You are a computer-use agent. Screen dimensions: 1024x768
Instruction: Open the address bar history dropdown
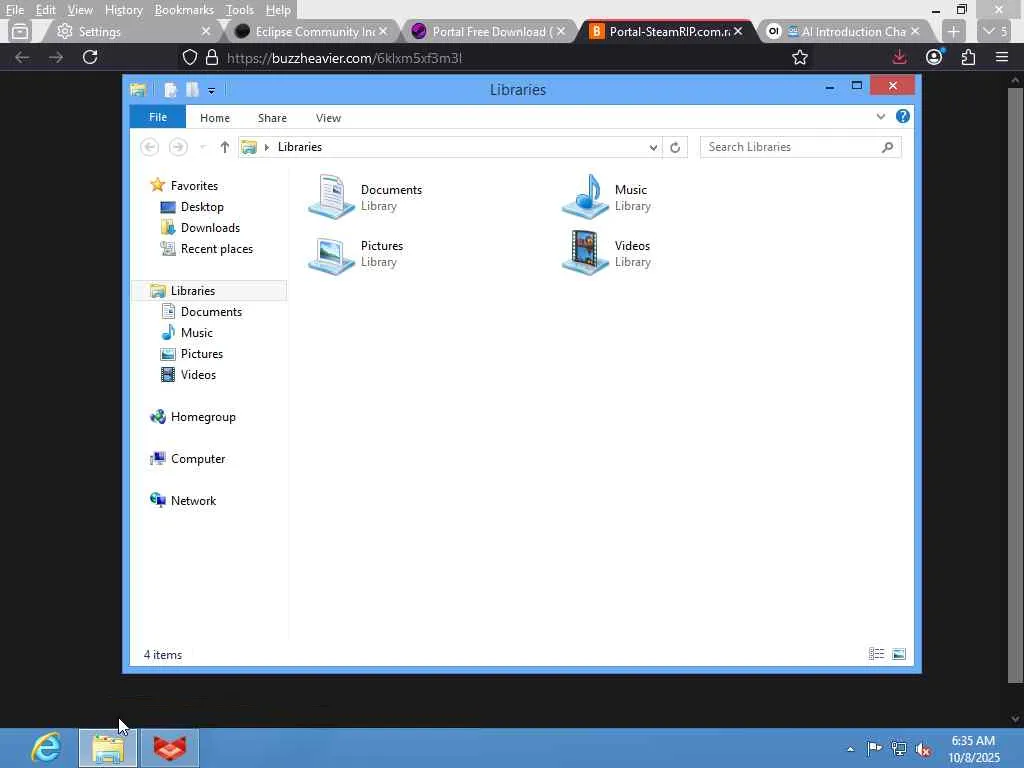click(x=653, y=147)
